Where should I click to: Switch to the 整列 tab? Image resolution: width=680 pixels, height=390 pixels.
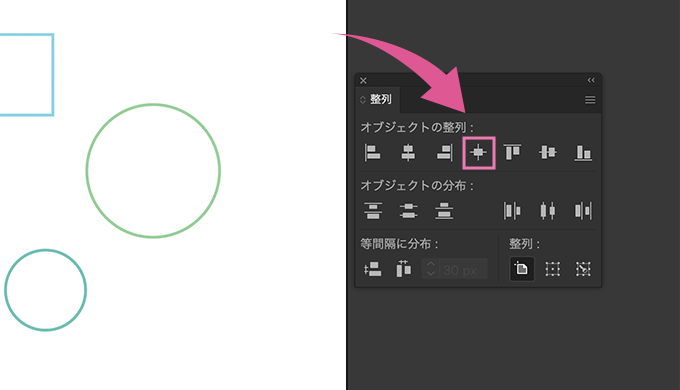tap(380, 99)
